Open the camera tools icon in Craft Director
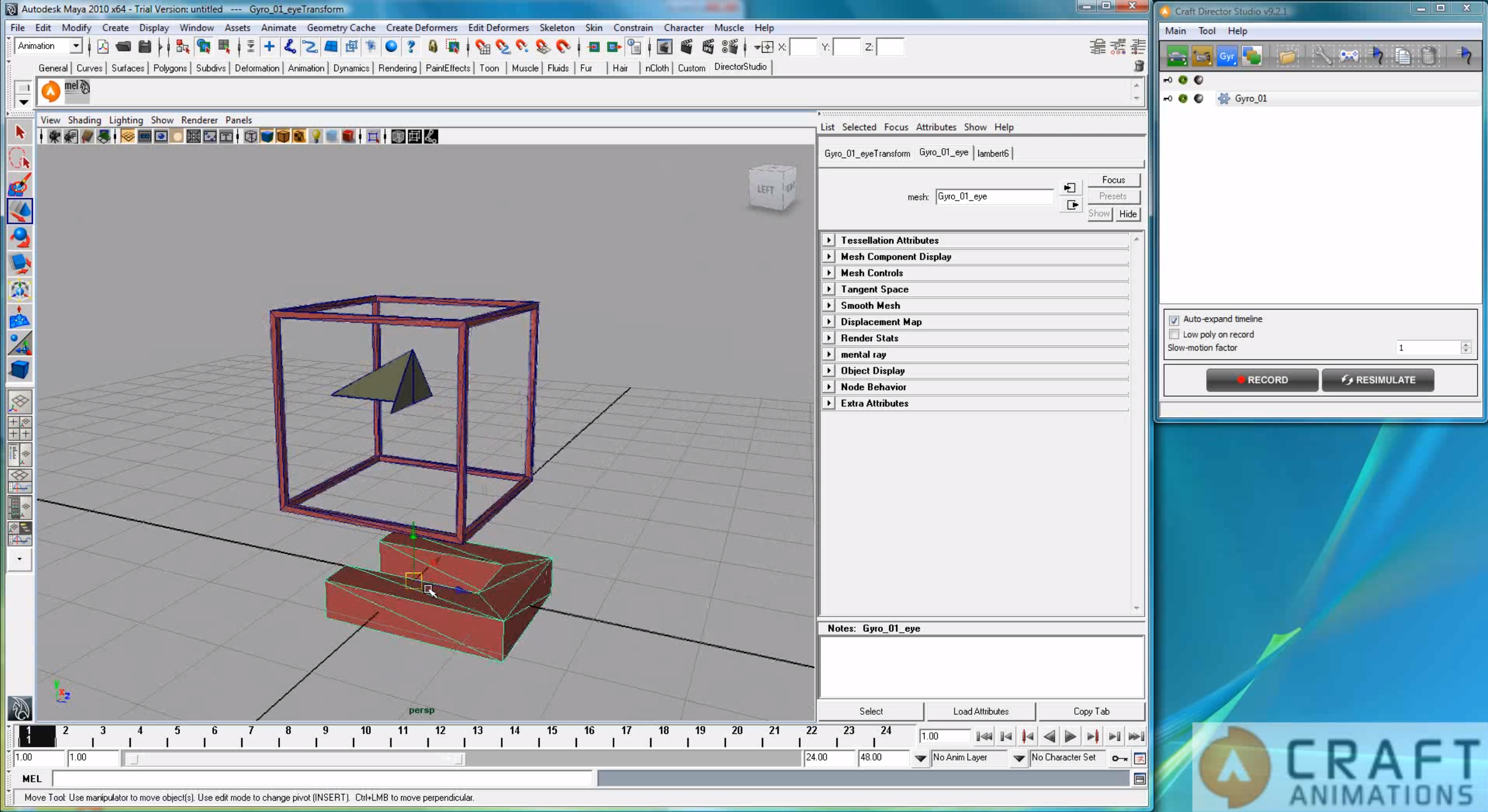Viewport: 1488px width, 812px height. [1202, 56]
